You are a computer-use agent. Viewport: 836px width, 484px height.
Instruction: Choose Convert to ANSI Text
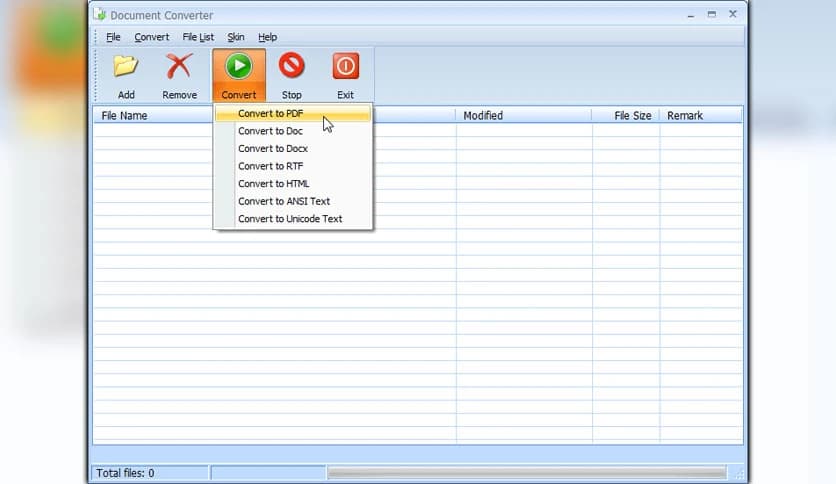click(x=293, y=201)
